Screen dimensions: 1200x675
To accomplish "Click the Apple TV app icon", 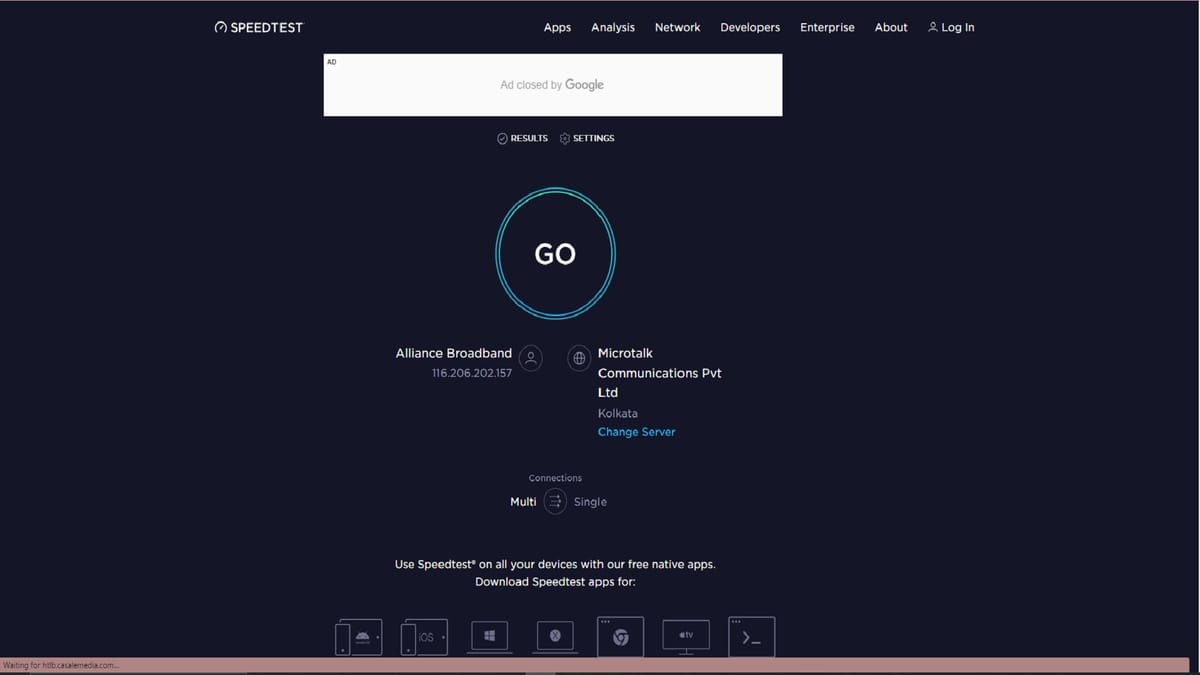I will tap(685, 636).
